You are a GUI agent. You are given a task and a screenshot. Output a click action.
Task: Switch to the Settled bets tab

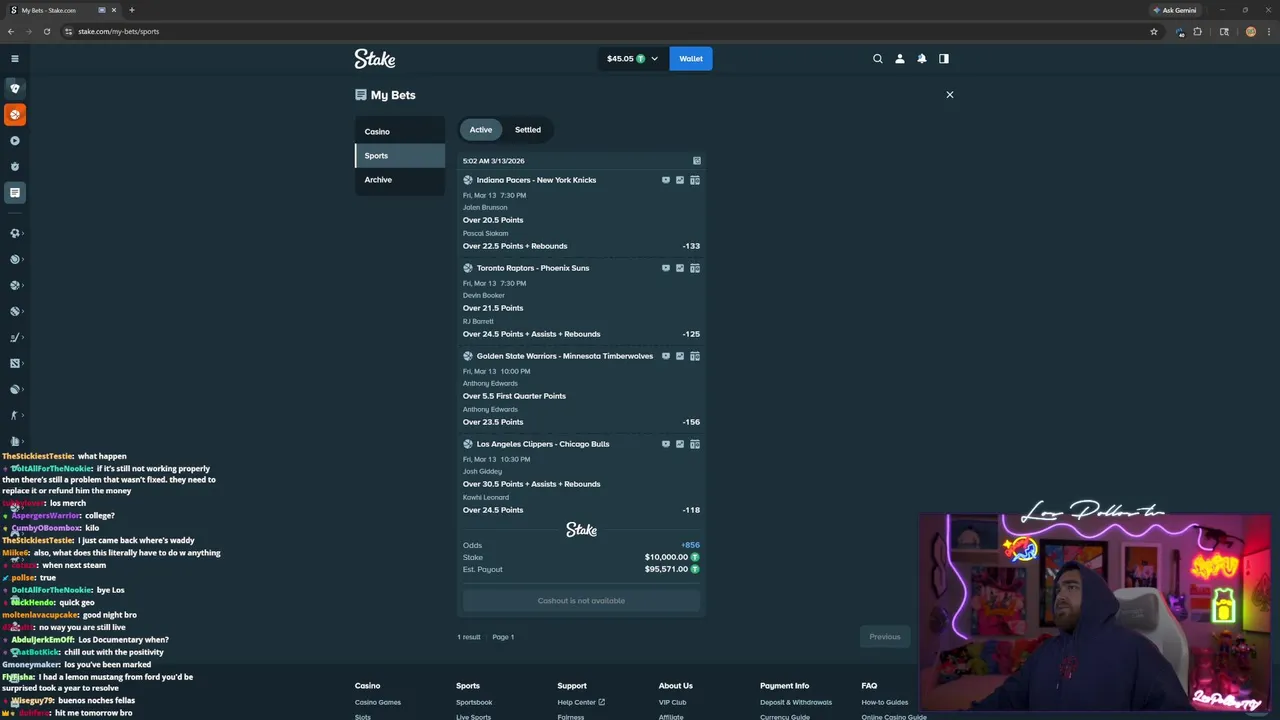point(528,130)
